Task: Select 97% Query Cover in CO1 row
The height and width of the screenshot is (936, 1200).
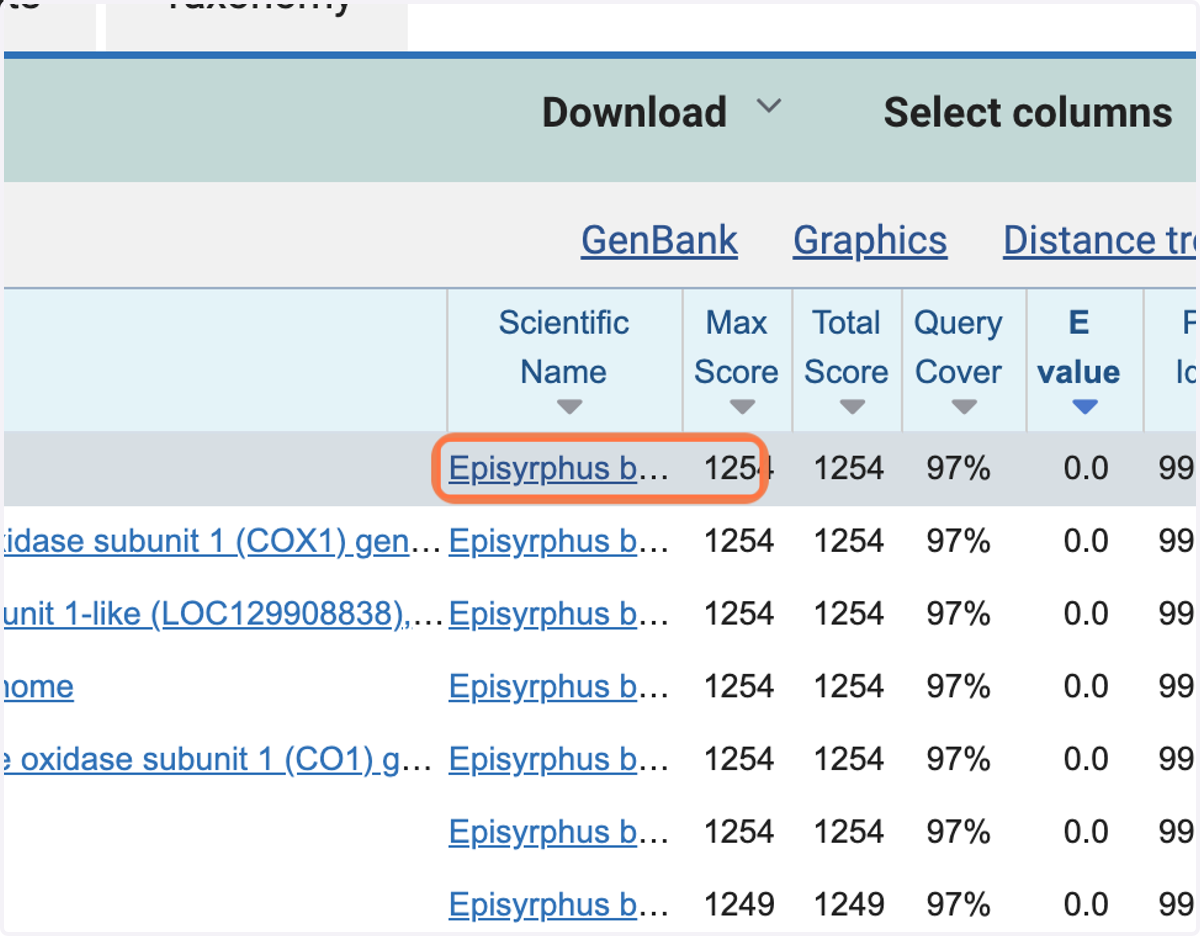Action: pos(958,760)
